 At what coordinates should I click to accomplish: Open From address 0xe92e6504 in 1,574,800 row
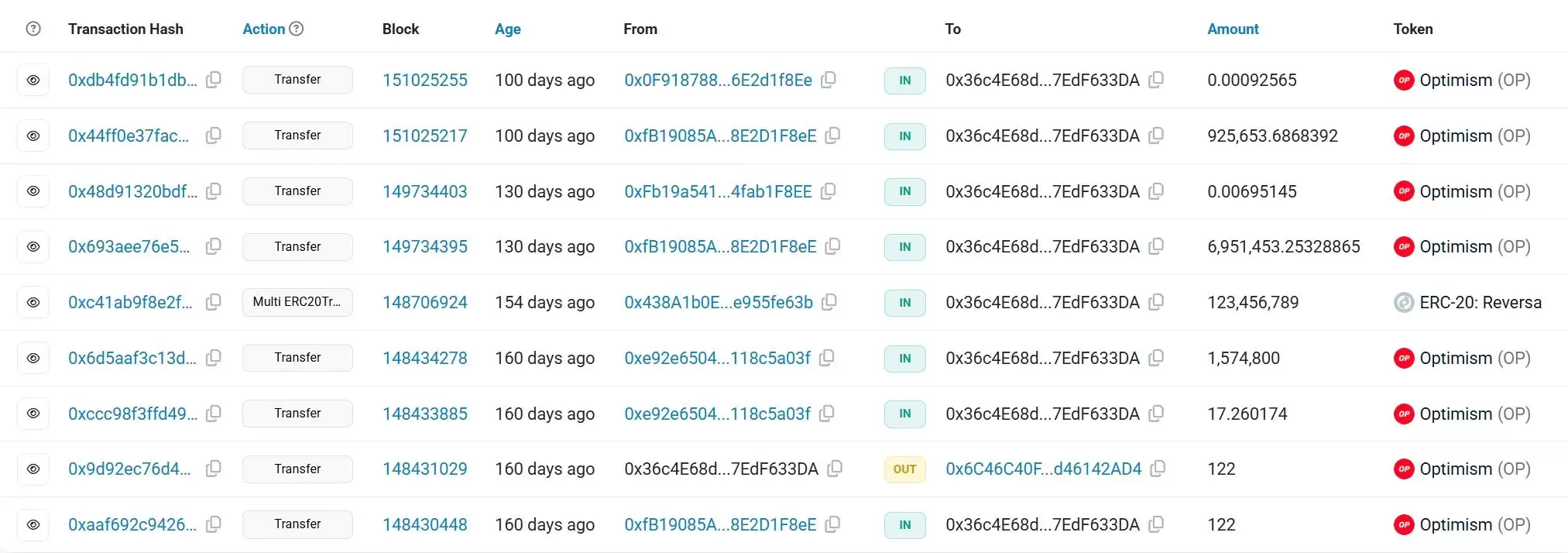point(718,358)
